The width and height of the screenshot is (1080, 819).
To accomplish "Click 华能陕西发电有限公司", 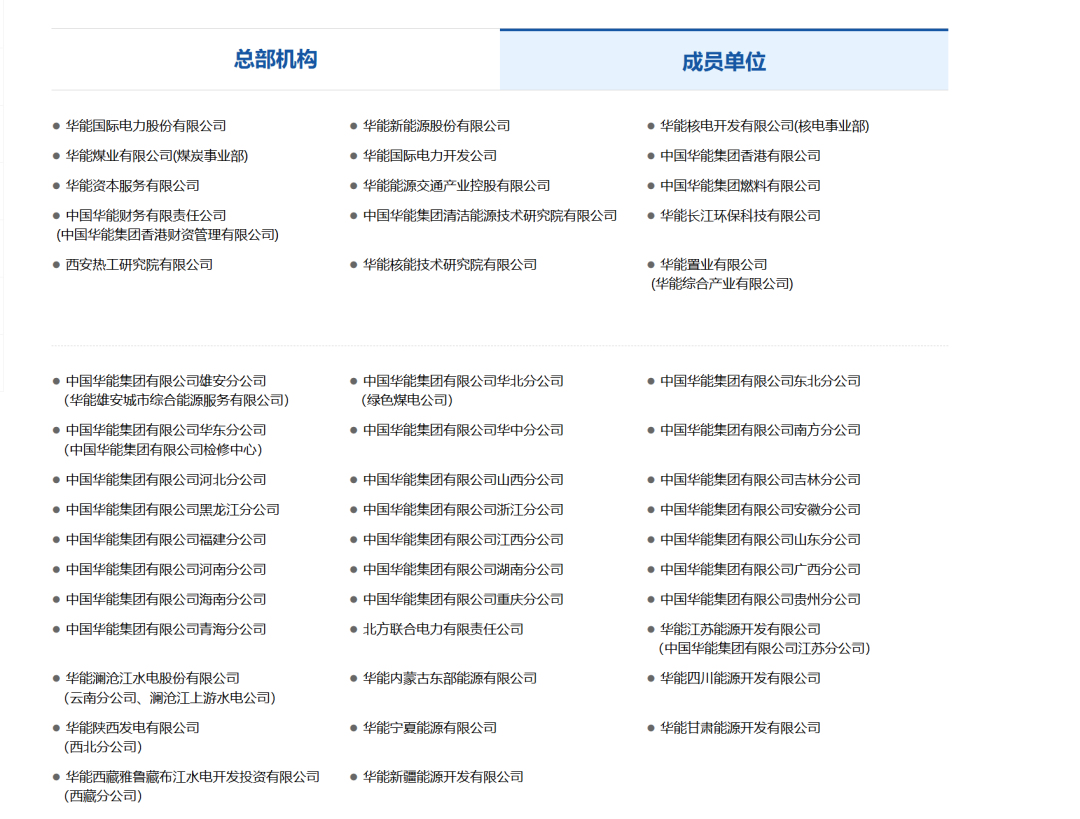I will [x=132, y=727].
